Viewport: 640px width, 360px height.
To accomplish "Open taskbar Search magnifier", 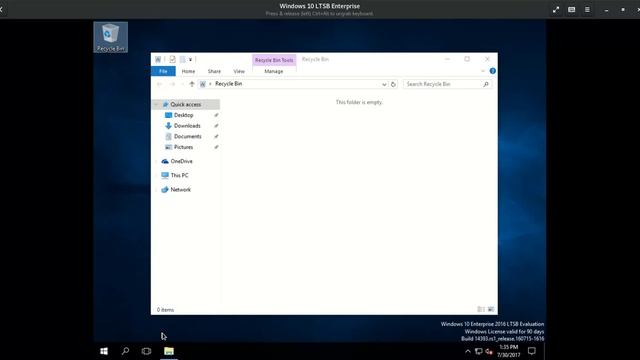I will pyautogui.click(x=125, y=351).
